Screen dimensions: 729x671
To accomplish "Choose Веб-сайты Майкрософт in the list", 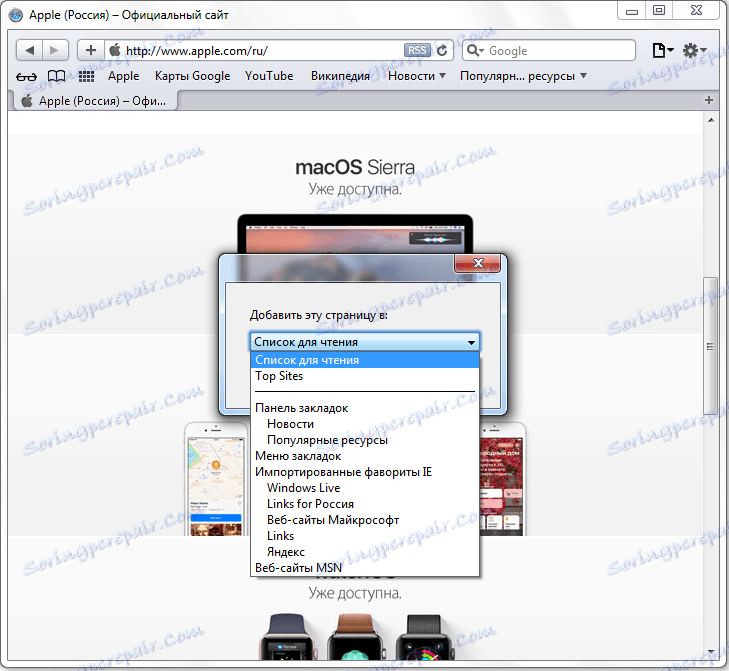I will click(364, 520).
